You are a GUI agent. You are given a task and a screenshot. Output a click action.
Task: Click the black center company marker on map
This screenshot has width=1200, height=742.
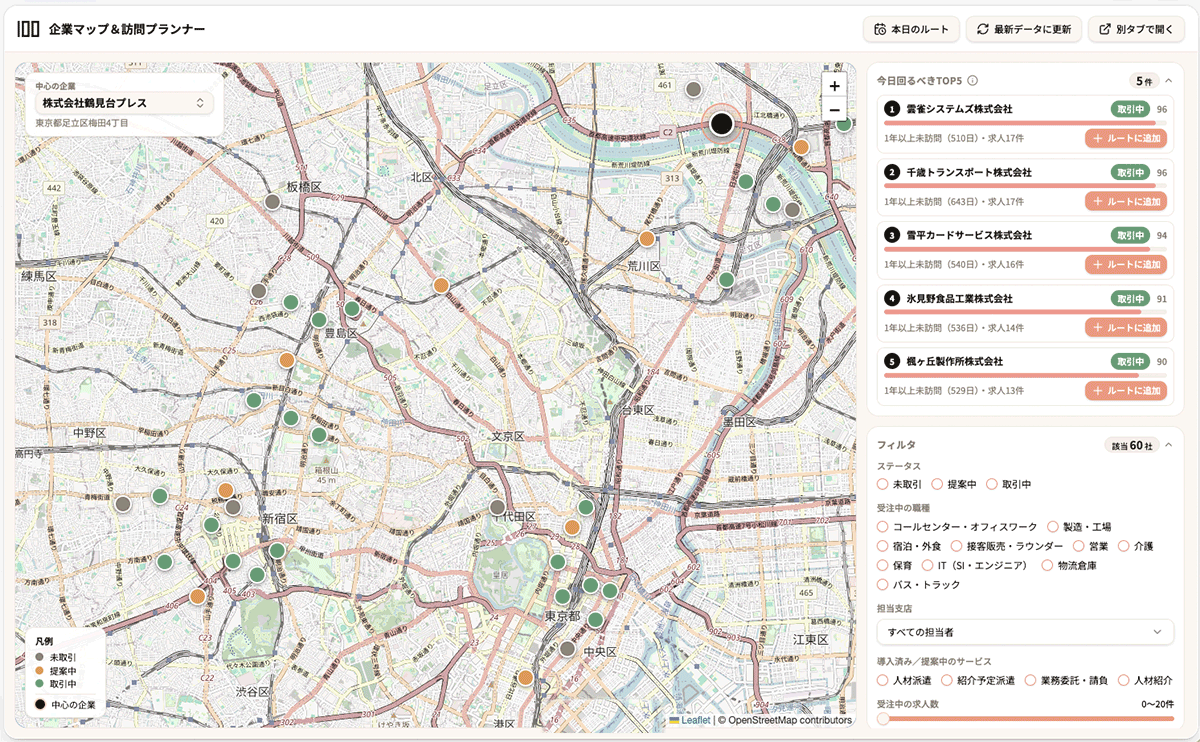point(722,124)
